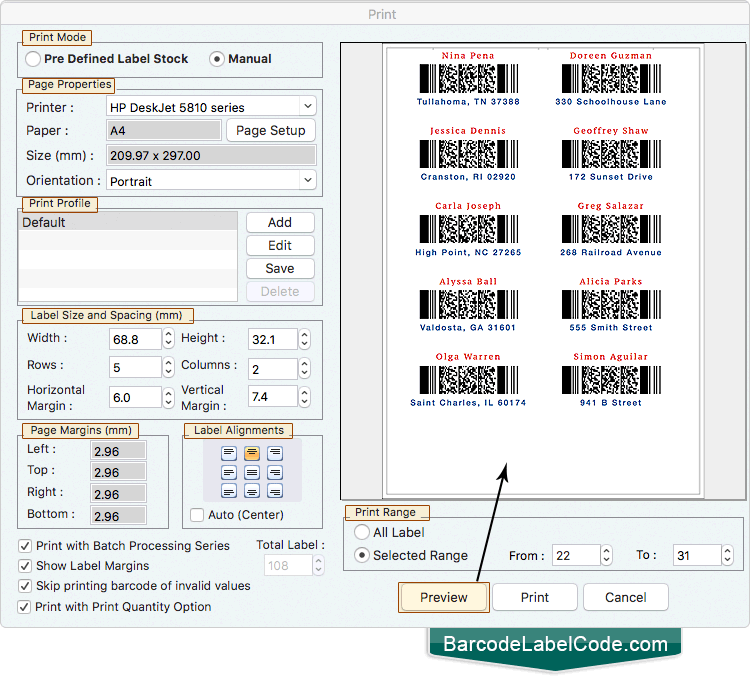Adjust the Total Label stepper
This screenshot has height=676, width=750.
(x=319, y=565)
